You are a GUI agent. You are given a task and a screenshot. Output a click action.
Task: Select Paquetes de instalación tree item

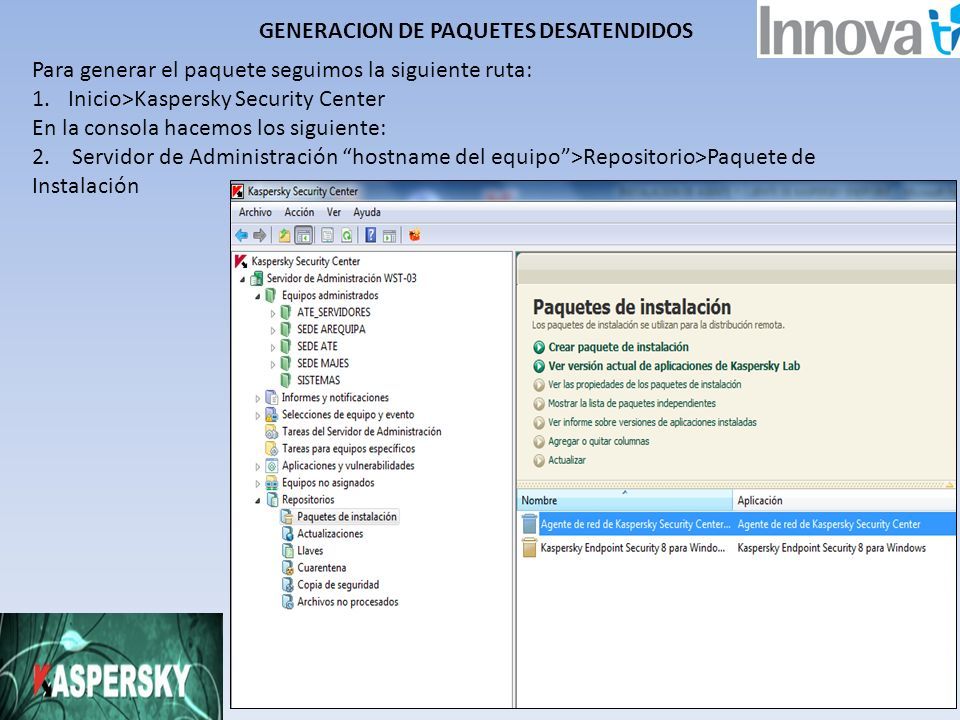pos(347,517)
